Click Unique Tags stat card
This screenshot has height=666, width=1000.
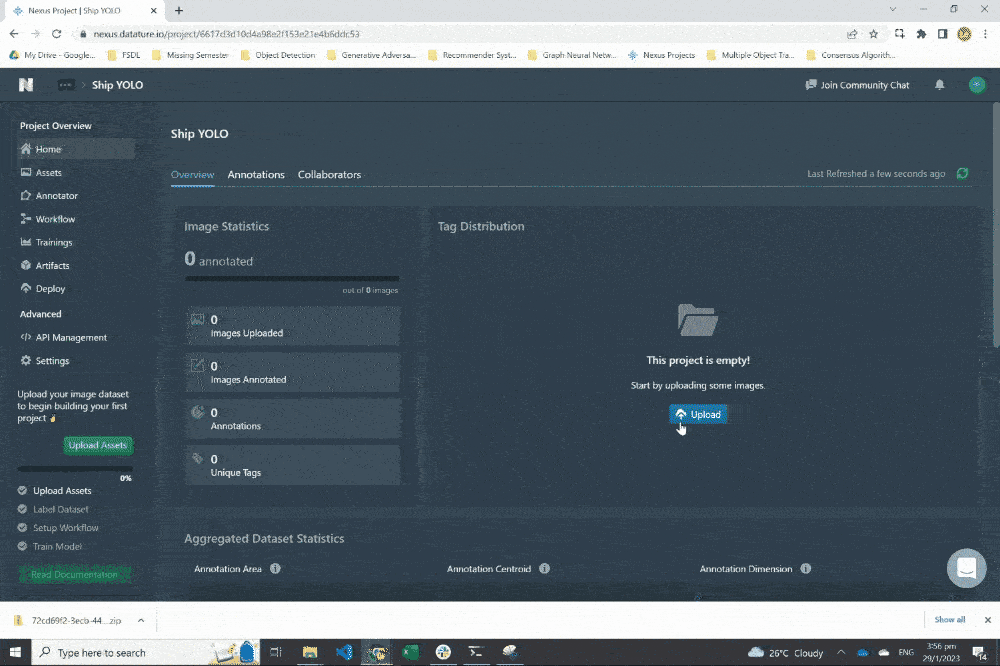(293, 466)
